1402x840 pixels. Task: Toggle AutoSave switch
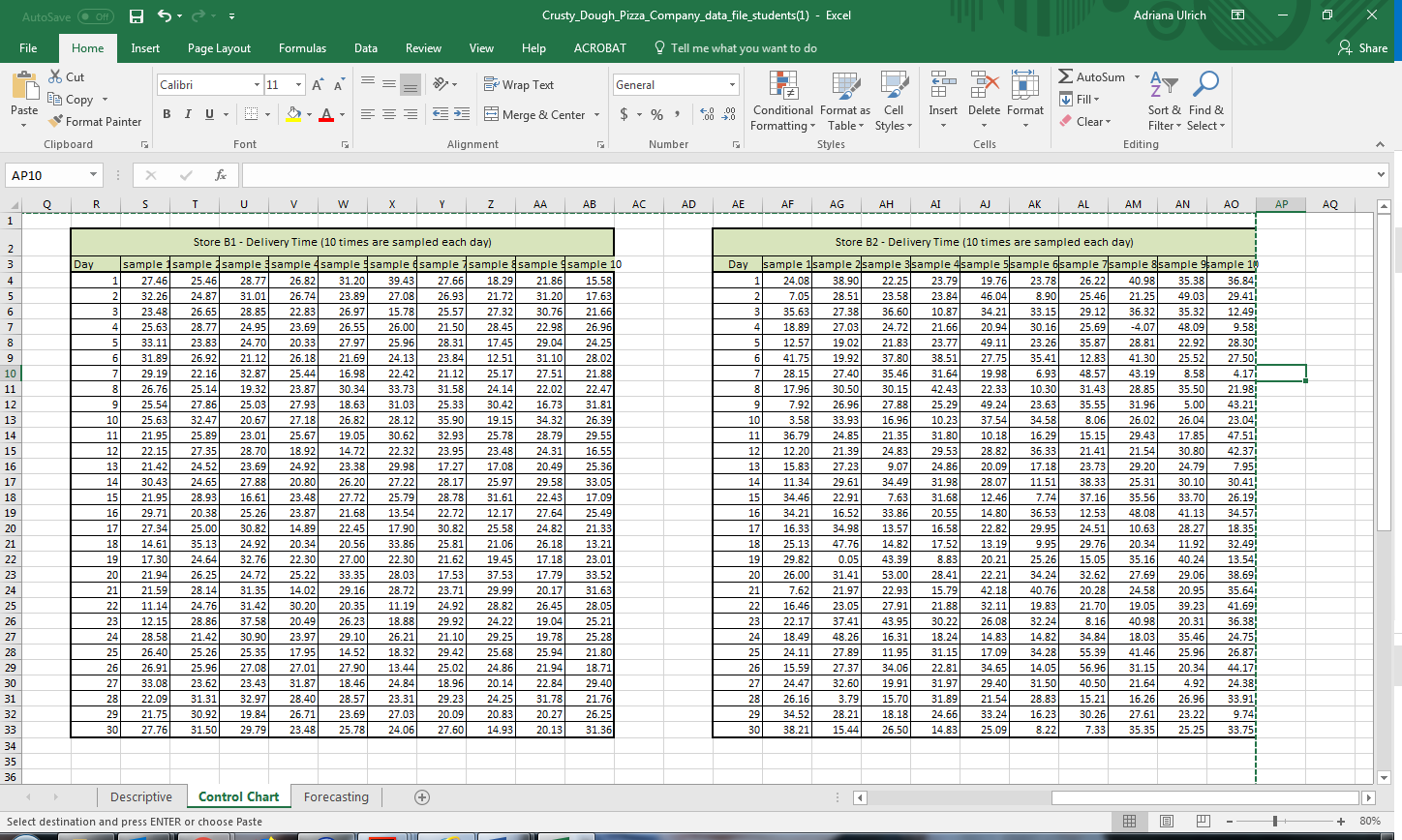coord(95,16)
